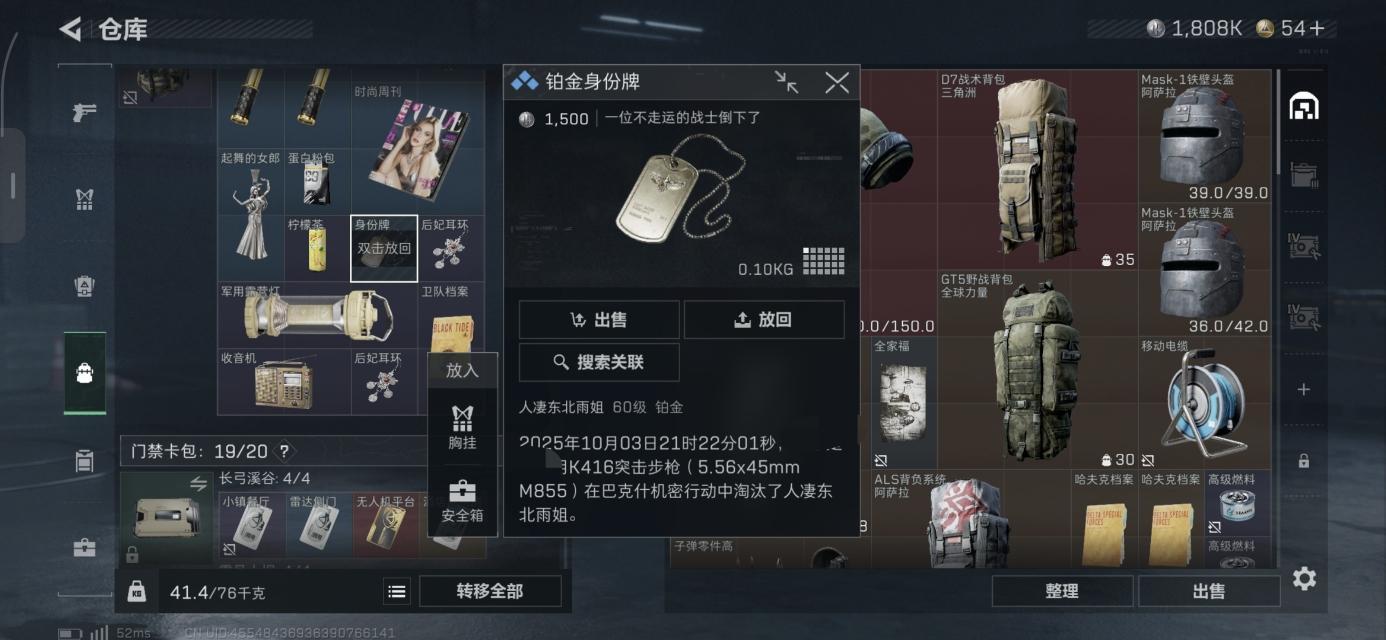Click the 转移全部 transfer all button

pyautogui.click(x=490, y=591)
